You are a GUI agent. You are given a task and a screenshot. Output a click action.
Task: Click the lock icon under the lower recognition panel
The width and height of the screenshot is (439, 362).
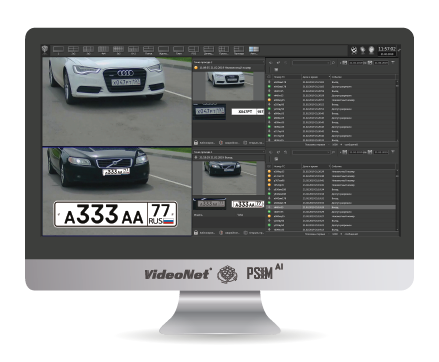click(x=196, y=232)
